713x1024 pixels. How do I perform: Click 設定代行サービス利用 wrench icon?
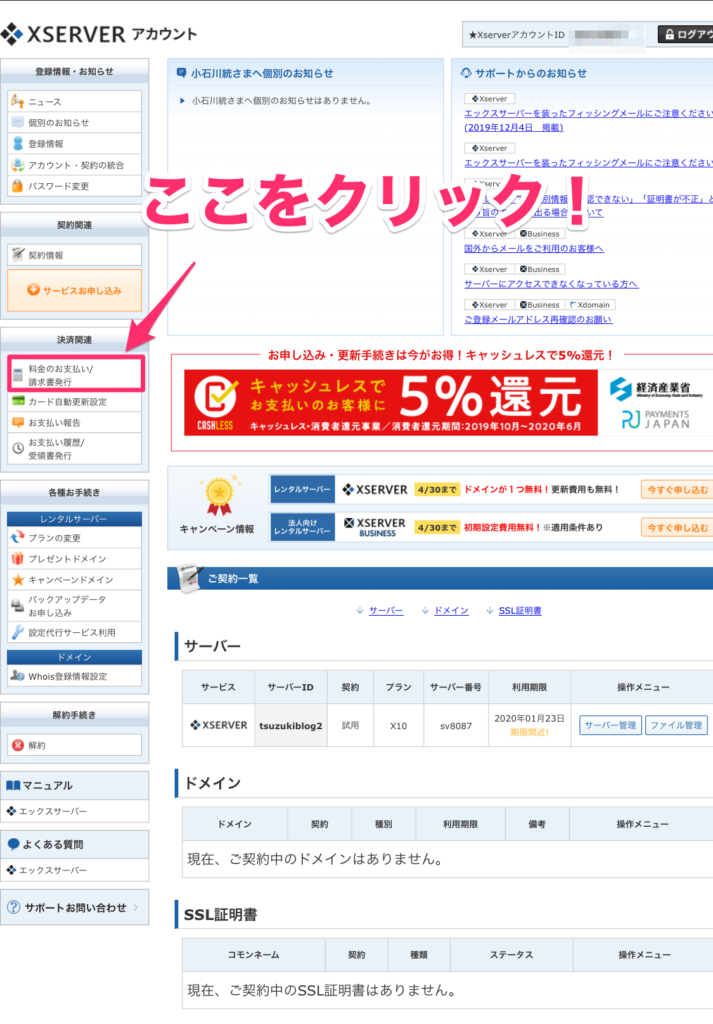coord(18,632)
